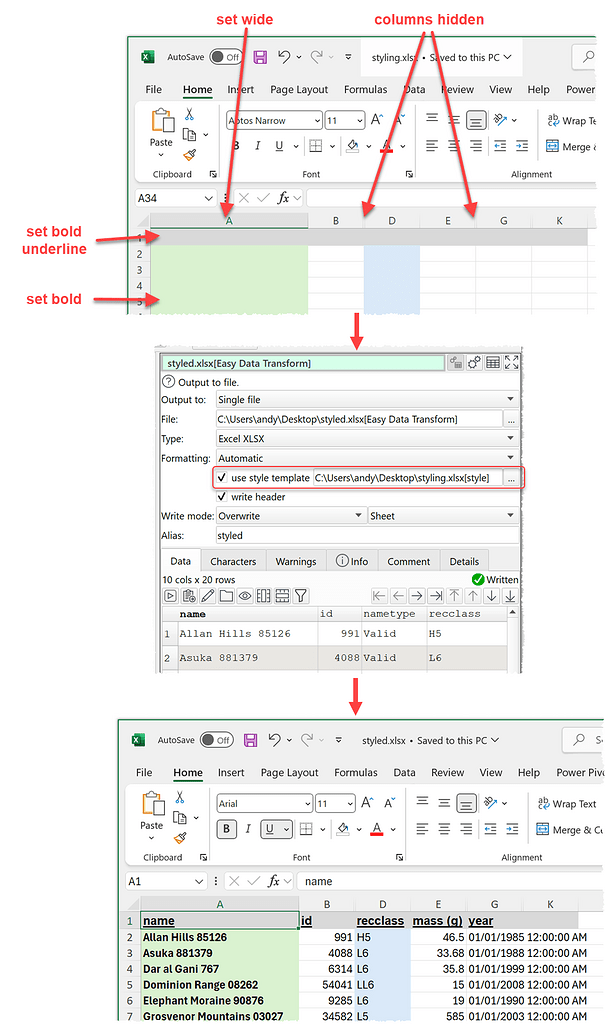Switch to Details tab in Easy Data Transform
605x1024 pixels.
[x=465, y=561]
